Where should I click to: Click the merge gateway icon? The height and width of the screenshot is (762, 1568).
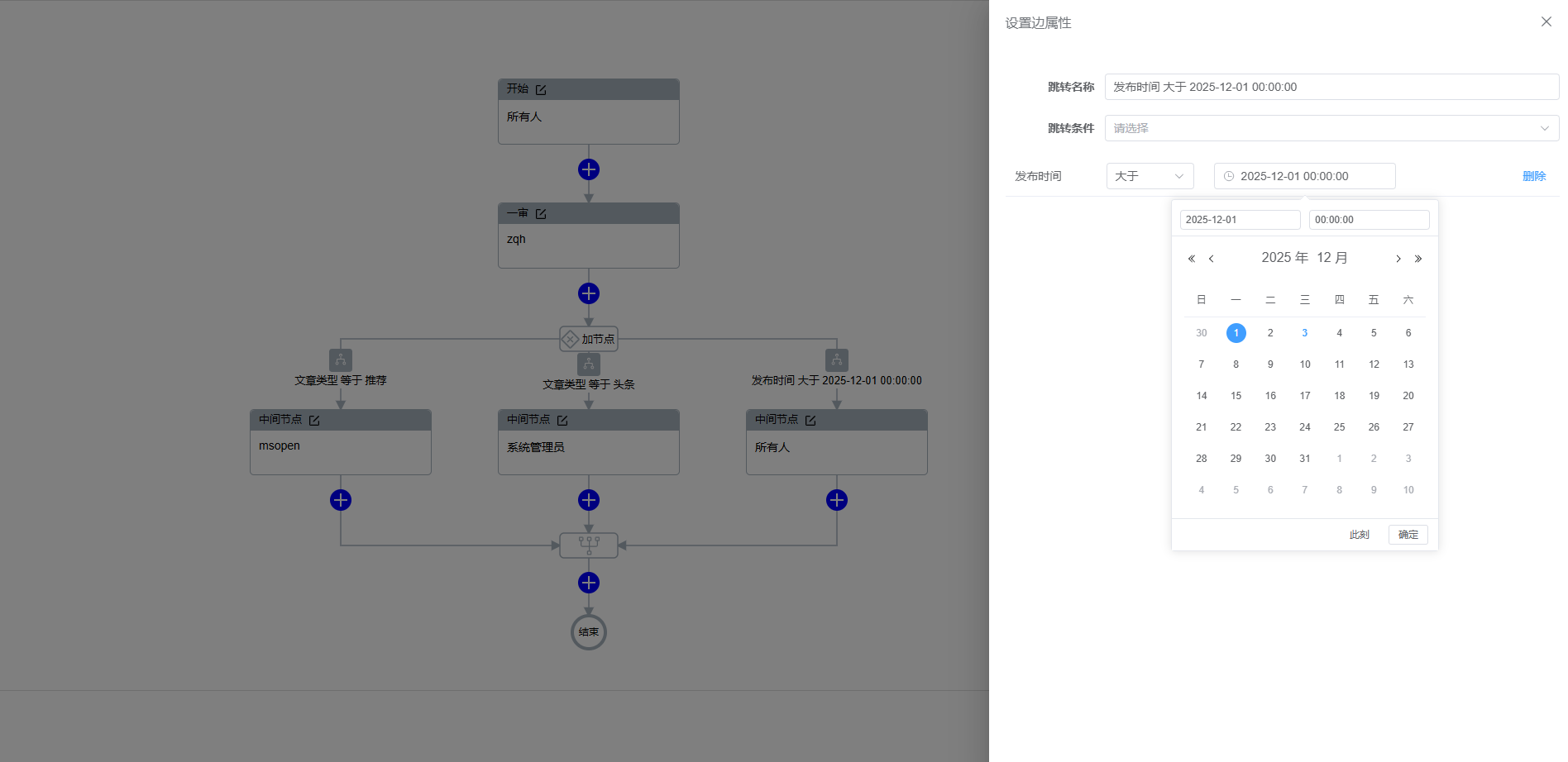point(589,545)
